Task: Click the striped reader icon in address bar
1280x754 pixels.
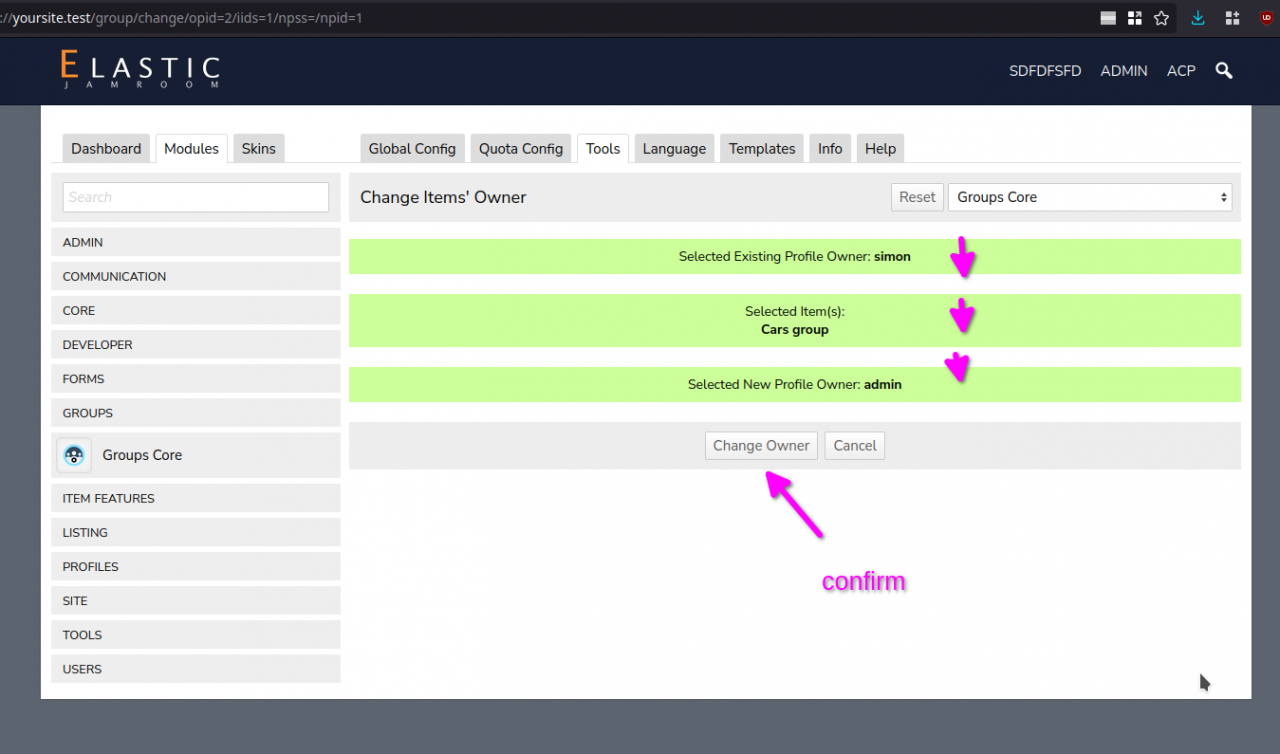Action: (1108, 18)
